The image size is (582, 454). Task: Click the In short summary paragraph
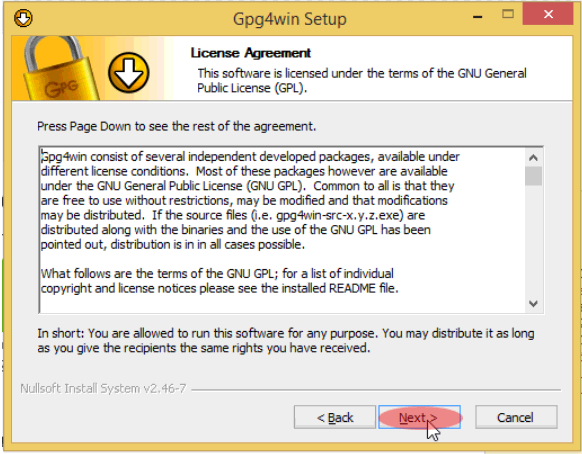(286, 340)
